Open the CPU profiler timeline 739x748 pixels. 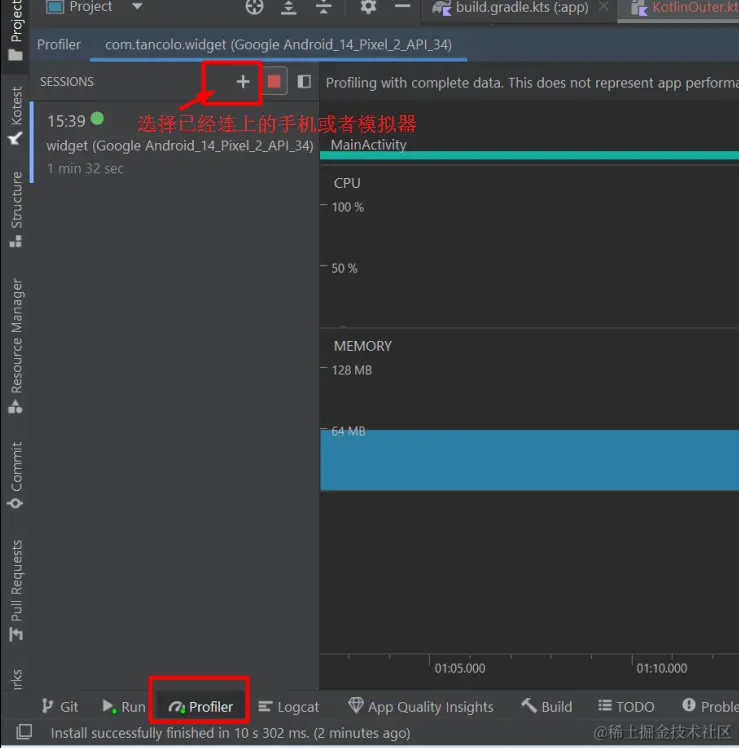(x=529, y=247)
